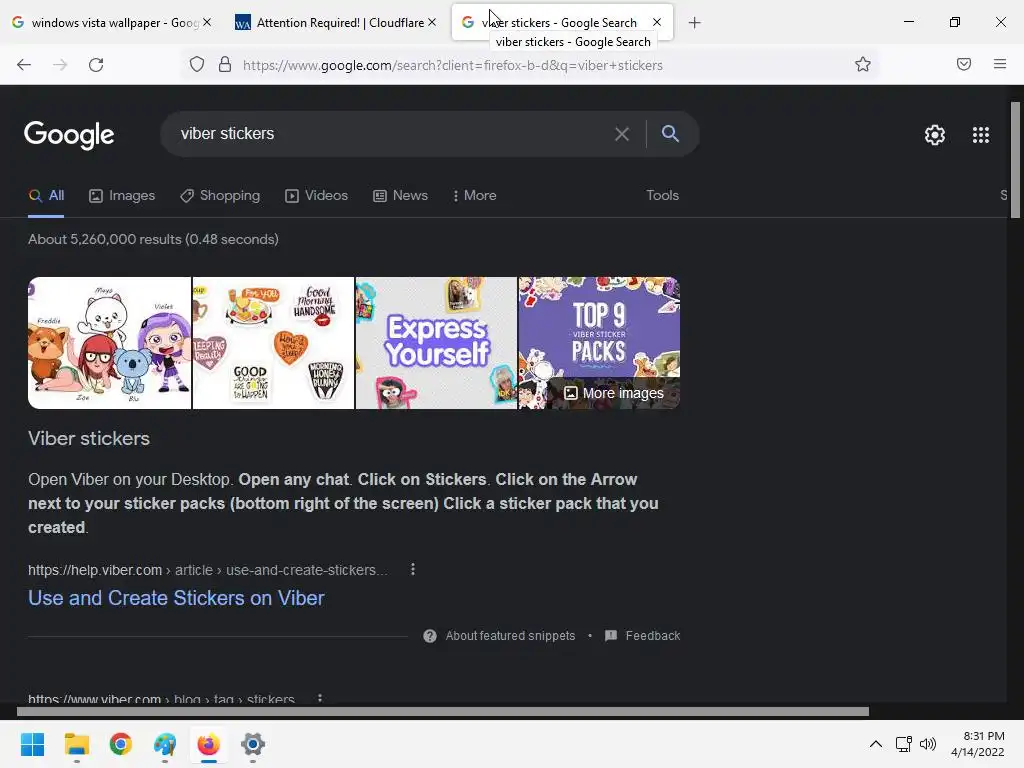Launch File Explorer from taskbar
Screen dimensions: 1024x768
click(x=76, y=744)
